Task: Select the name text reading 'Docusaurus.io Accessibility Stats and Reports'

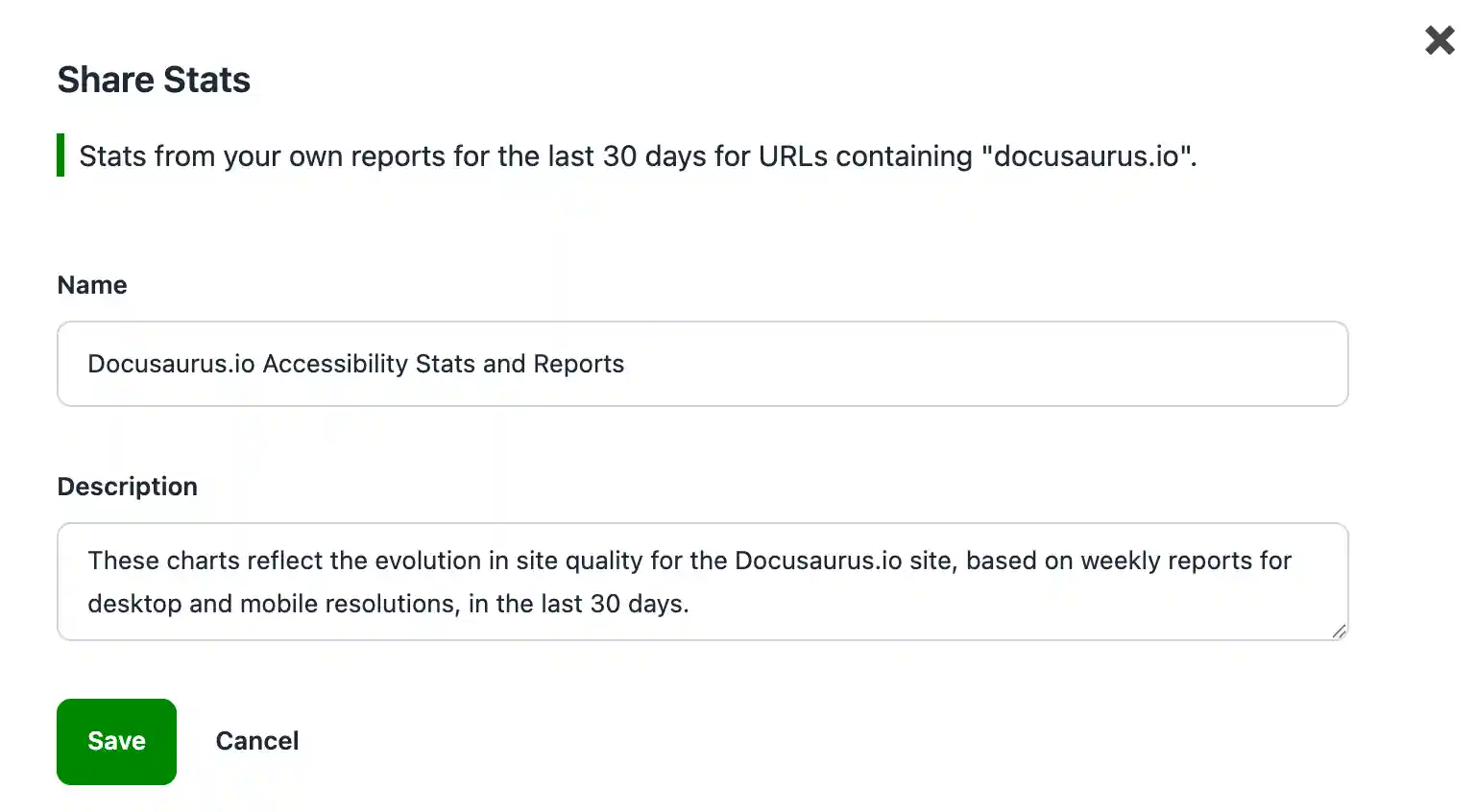Action: coord(355,364)
